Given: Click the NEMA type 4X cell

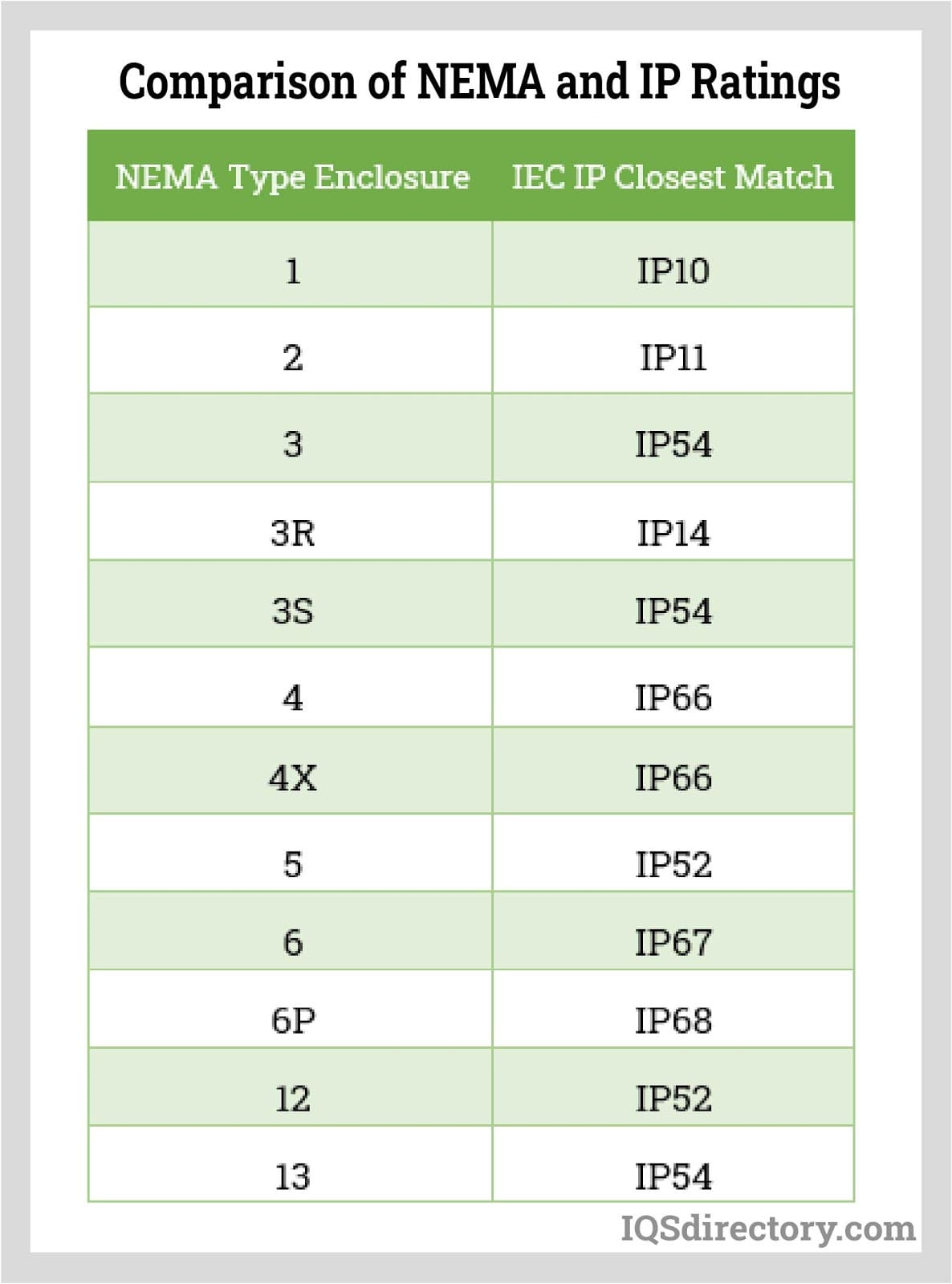Looking at the screenshot, I should tap(292, 777).
